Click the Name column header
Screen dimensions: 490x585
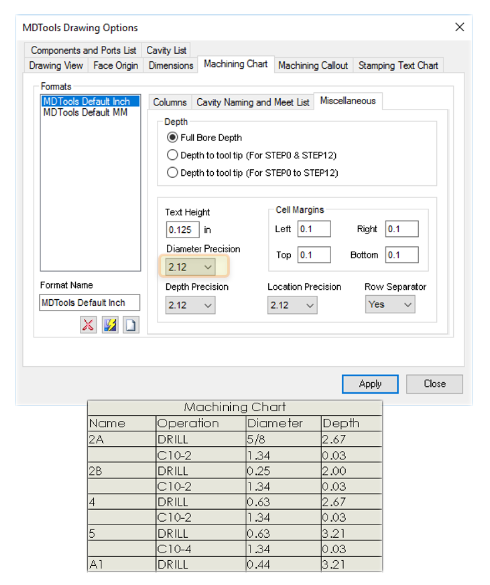pyautogui.click(x=122, y=423)
